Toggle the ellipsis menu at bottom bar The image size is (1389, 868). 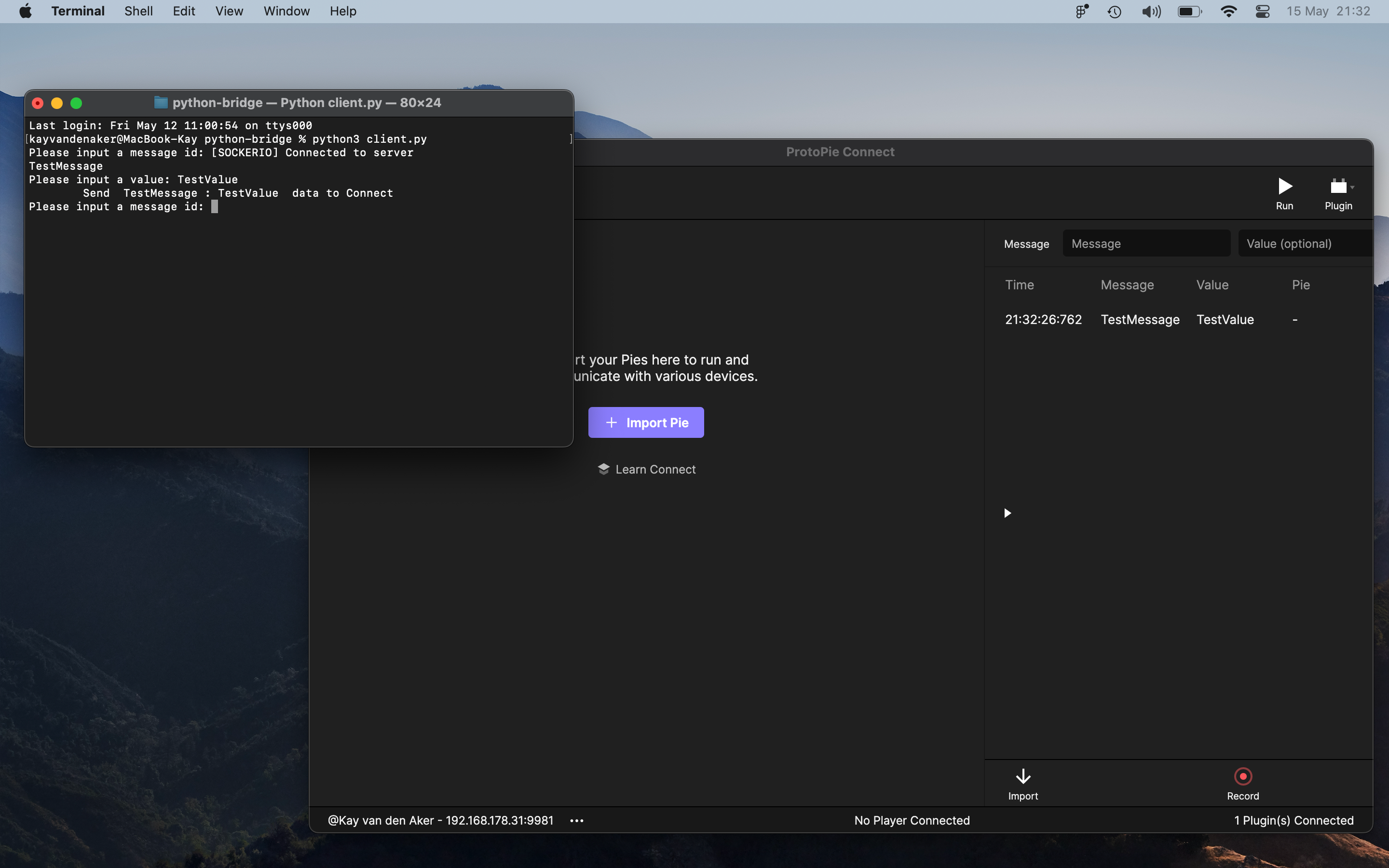pos(577,820)
